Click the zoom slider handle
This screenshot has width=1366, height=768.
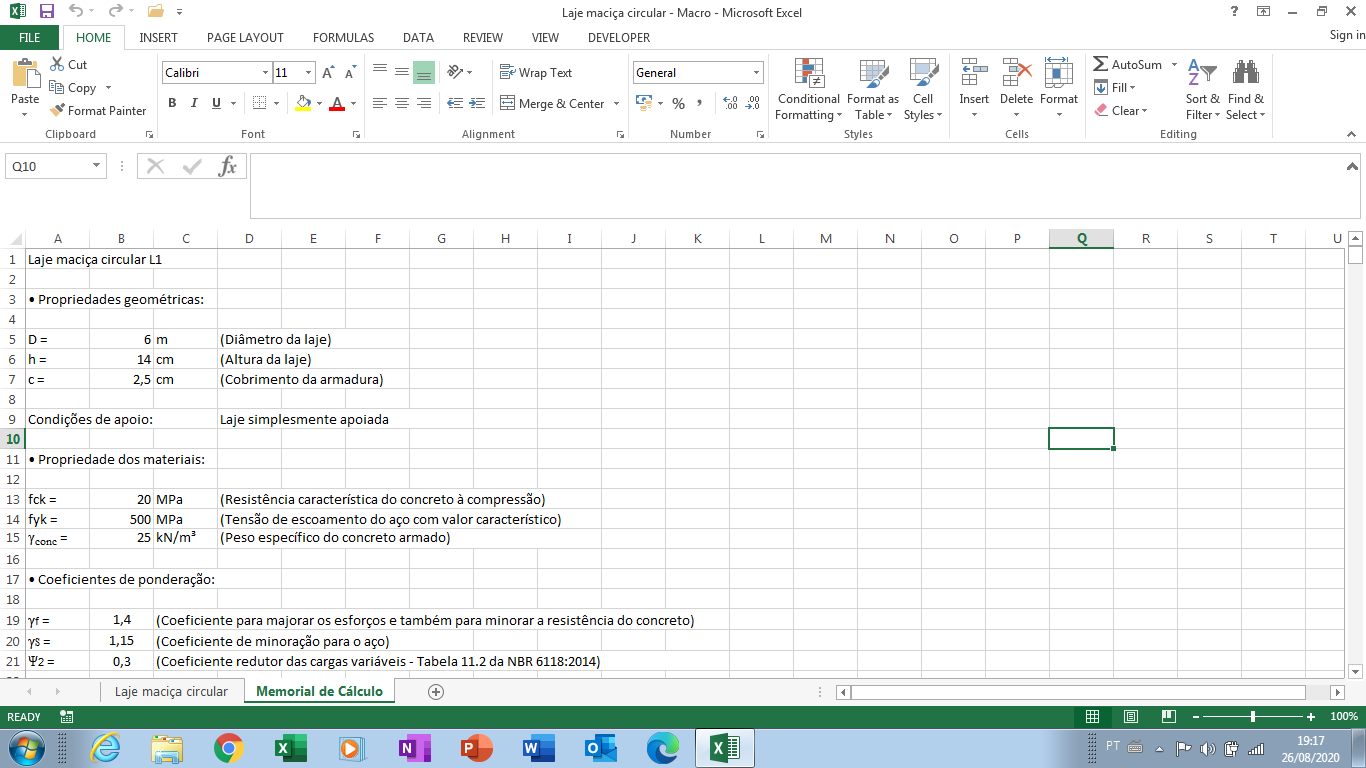[x=1253, y=717]
